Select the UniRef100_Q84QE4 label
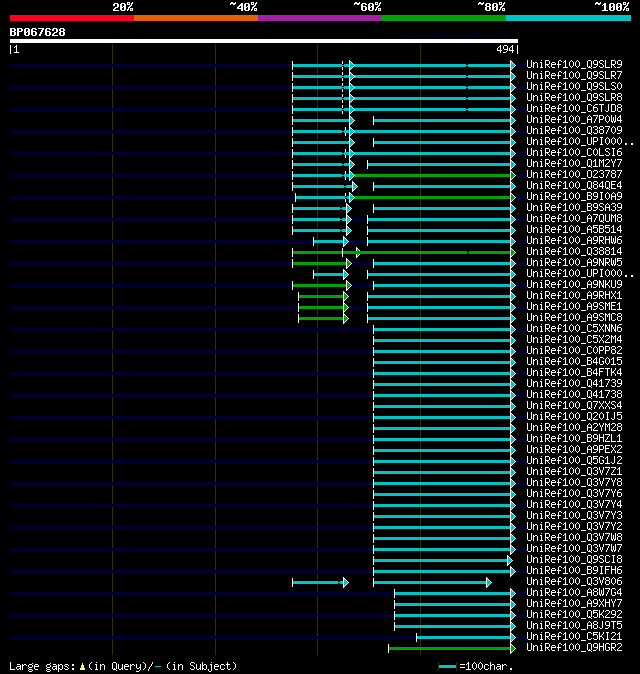This screenshot has height=674, width=640. (x=574, y=185)
